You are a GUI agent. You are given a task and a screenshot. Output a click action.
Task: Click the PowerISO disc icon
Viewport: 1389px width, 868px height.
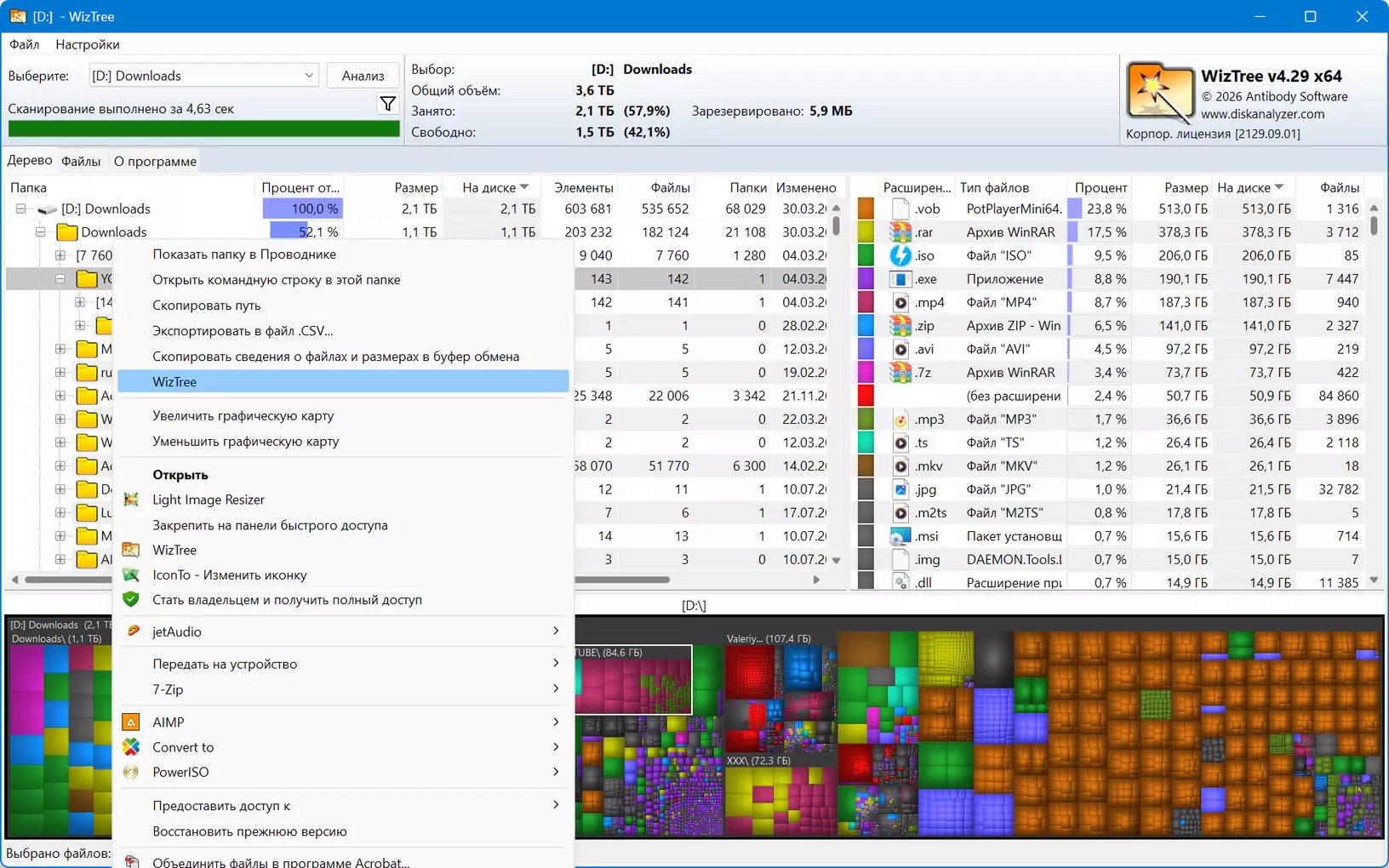click(x=131, y=773)
